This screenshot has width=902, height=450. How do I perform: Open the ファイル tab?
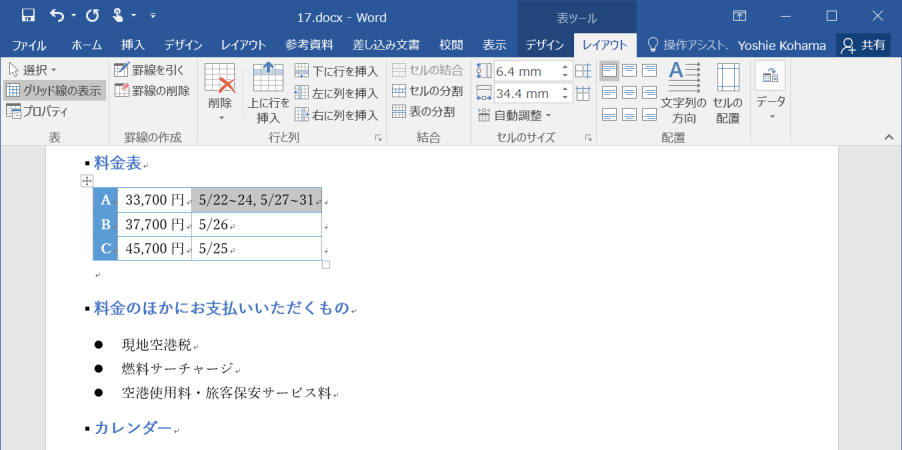point(29,45)
